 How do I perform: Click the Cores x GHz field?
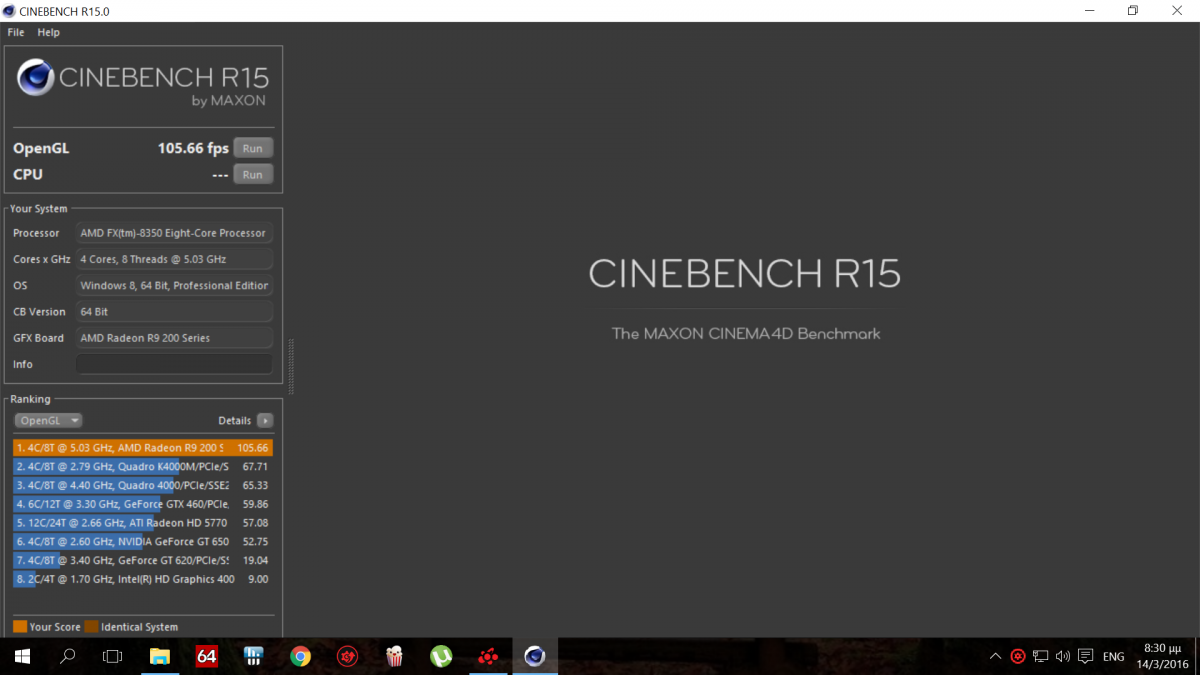[x=174, y=259]
